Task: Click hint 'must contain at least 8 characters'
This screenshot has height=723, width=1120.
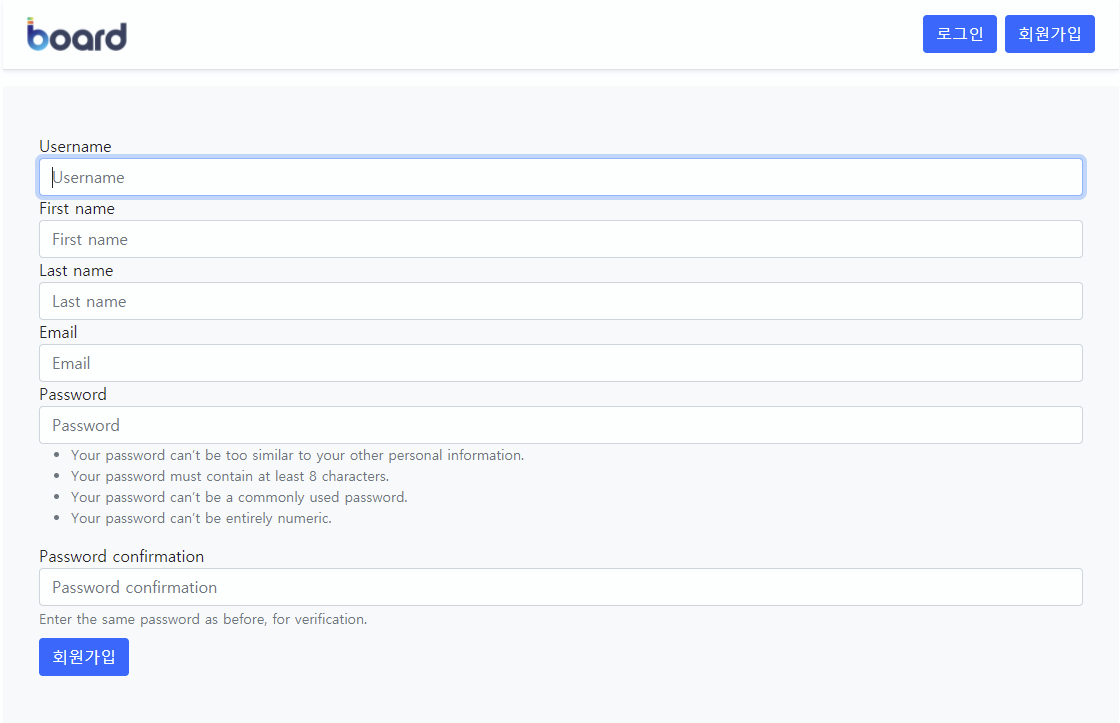Action: tap(230, 476)
